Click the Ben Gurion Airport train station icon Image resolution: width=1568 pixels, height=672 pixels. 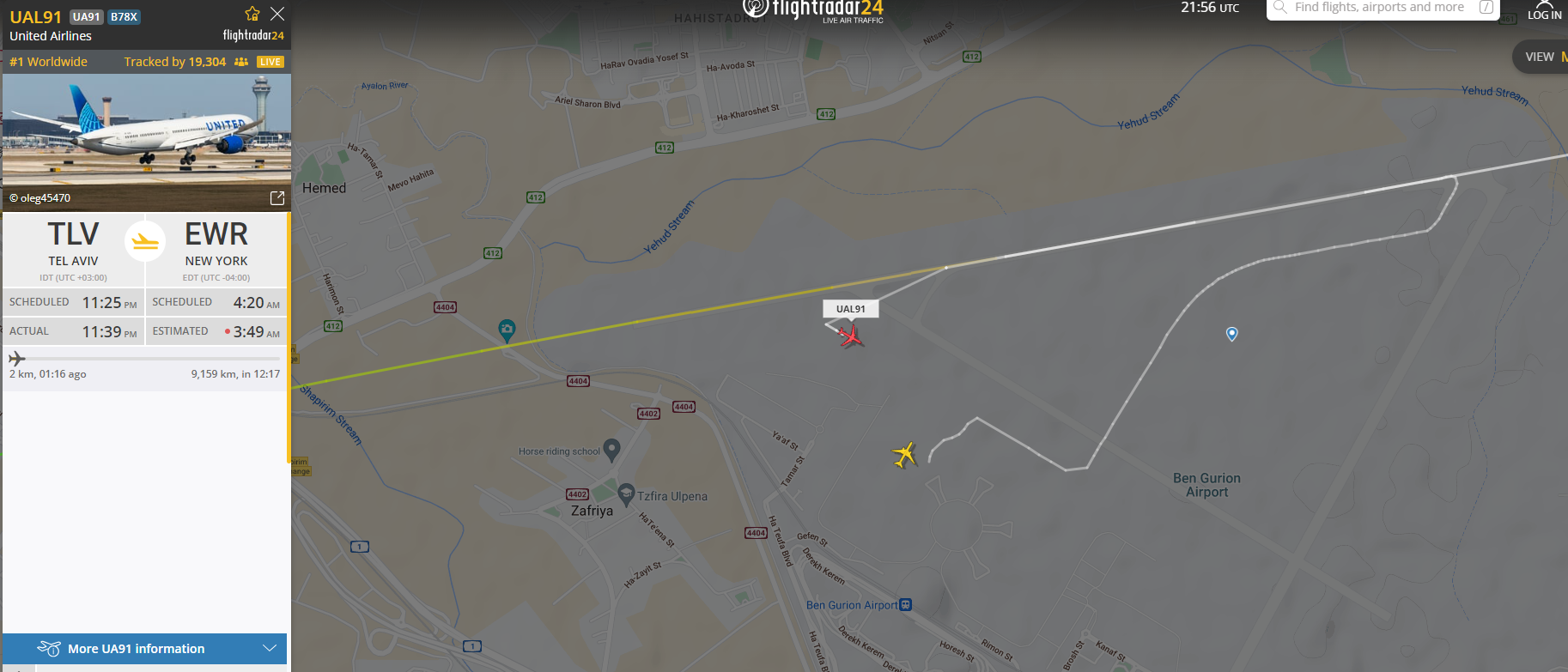905,605
